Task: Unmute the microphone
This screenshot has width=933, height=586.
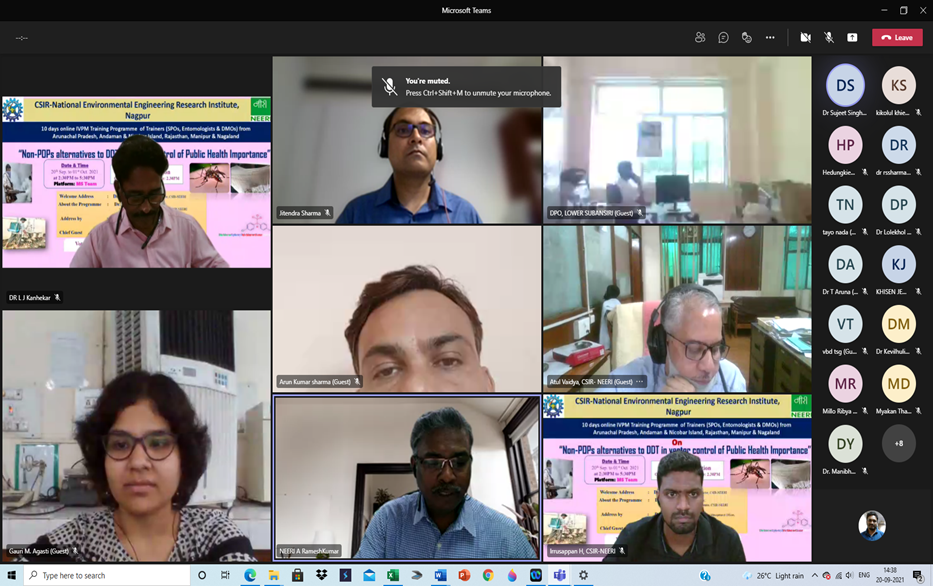Action: point(829,38)
